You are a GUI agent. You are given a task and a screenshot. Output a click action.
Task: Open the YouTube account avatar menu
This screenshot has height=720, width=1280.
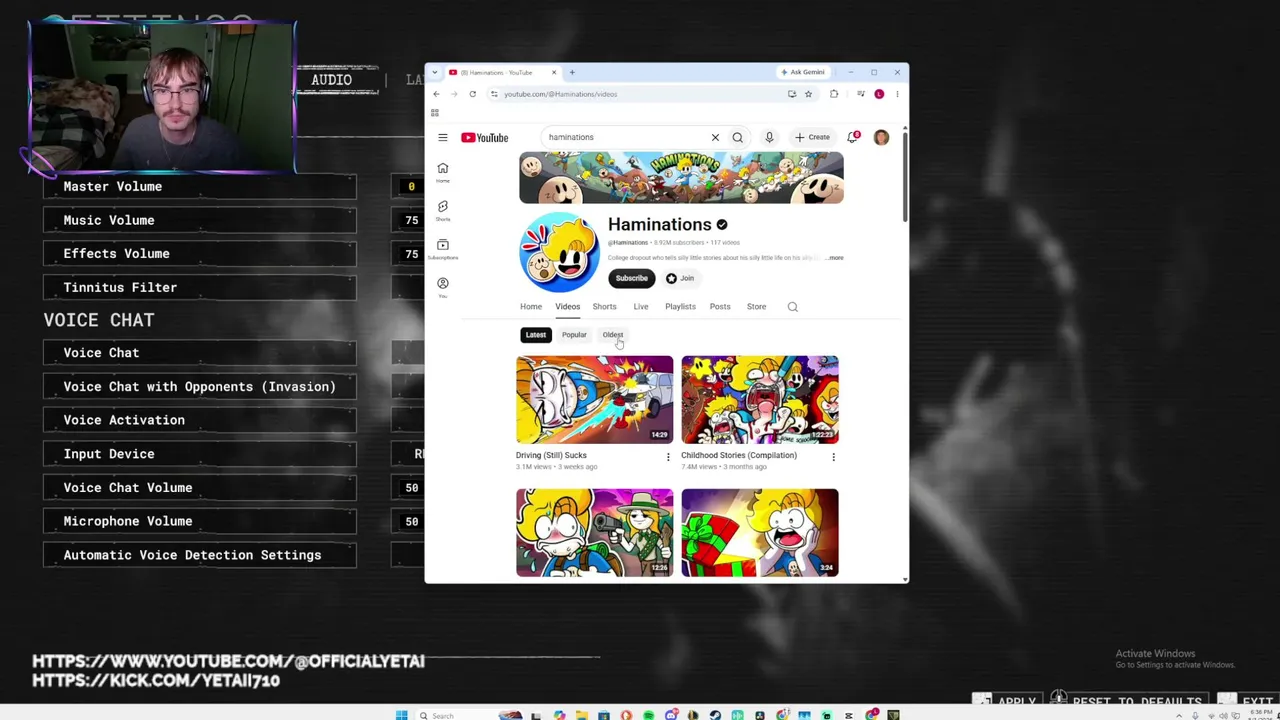coord(881,137)
